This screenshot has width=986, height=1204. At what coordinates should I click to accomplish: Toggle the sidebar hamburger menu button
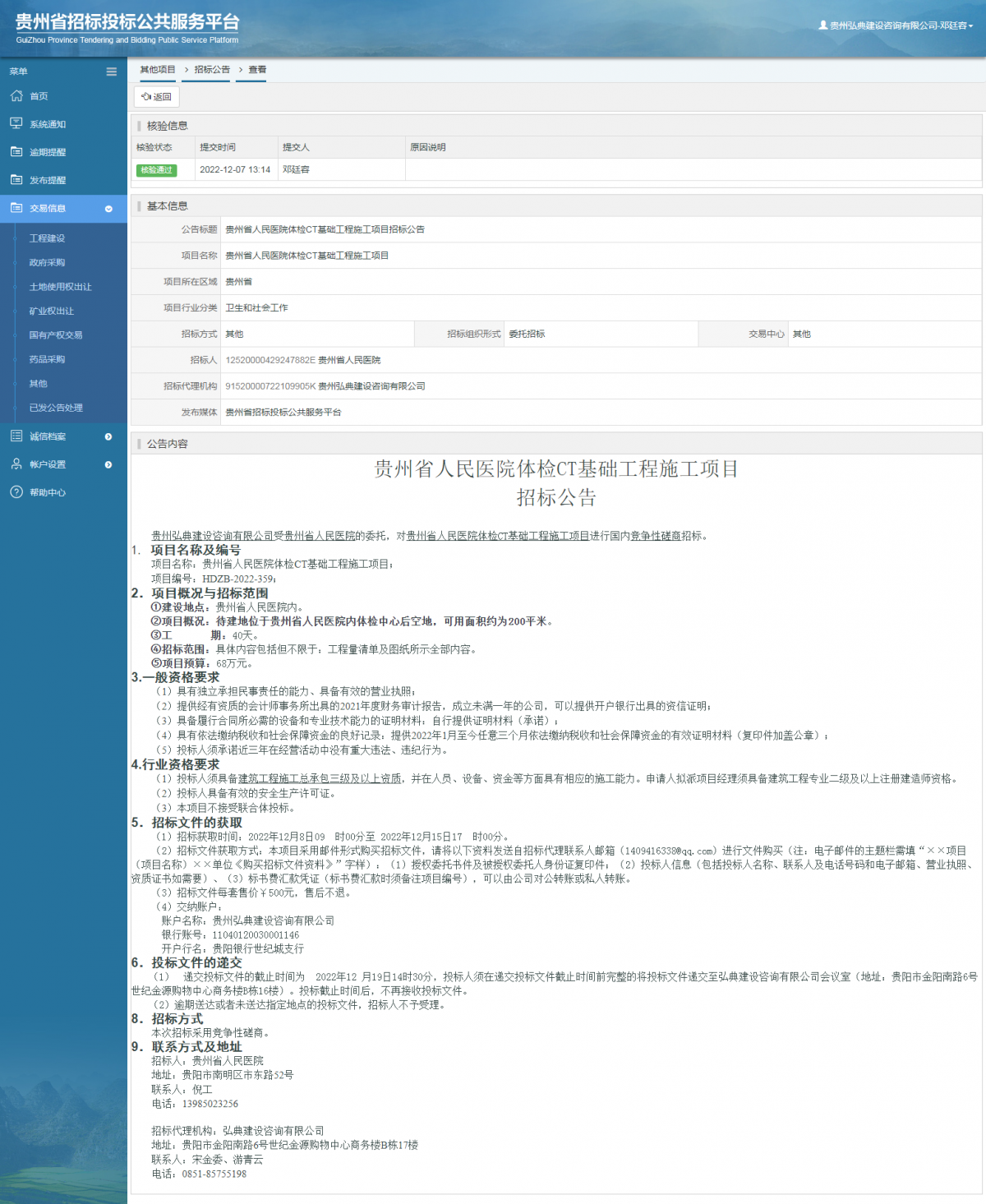111,72
